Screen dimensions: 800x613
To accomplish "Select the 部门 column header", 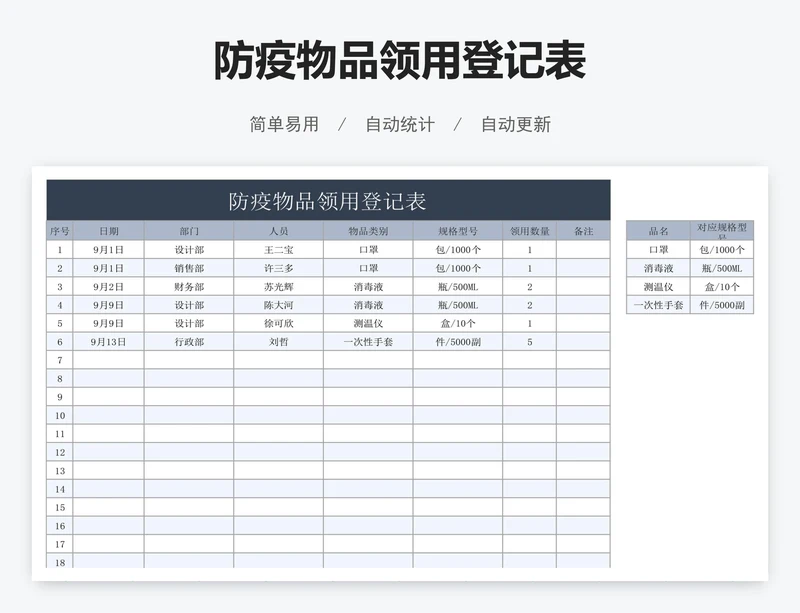I will tap(189, 231).
